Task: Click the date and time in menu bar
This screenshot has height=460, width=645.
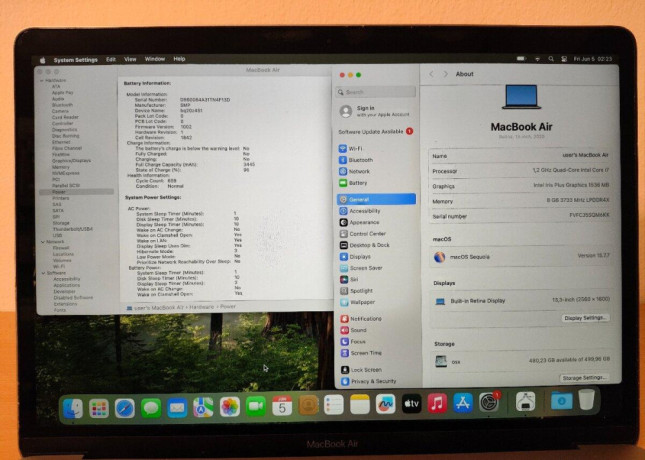Action: coord(592,59)
